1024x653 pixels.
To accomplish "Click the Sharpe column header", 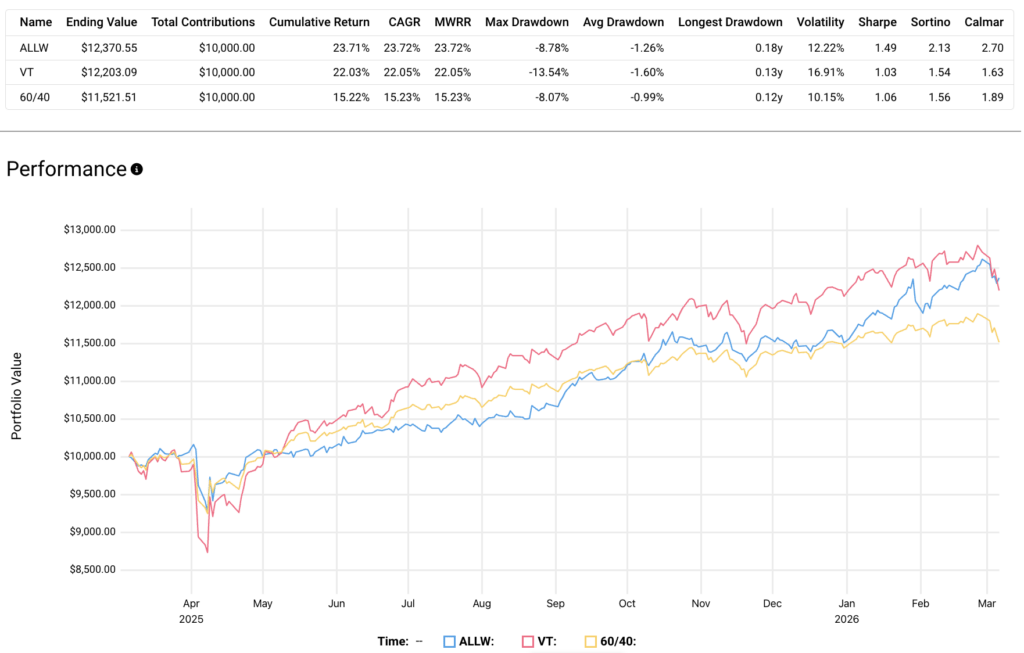I will [877, 22].
